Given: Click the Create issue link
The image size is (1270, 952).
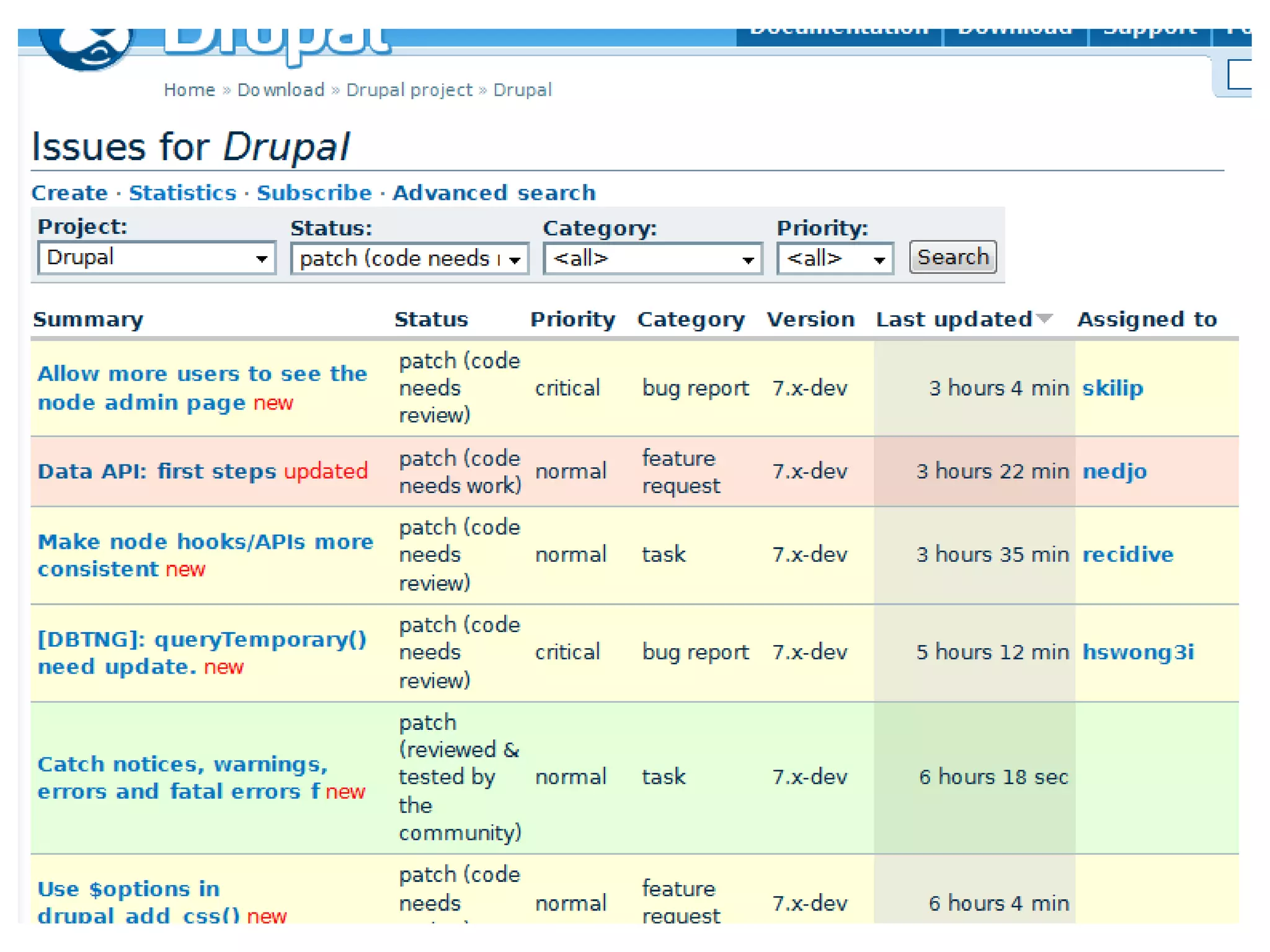Looking at the screenshot, I should coord(69,193).
